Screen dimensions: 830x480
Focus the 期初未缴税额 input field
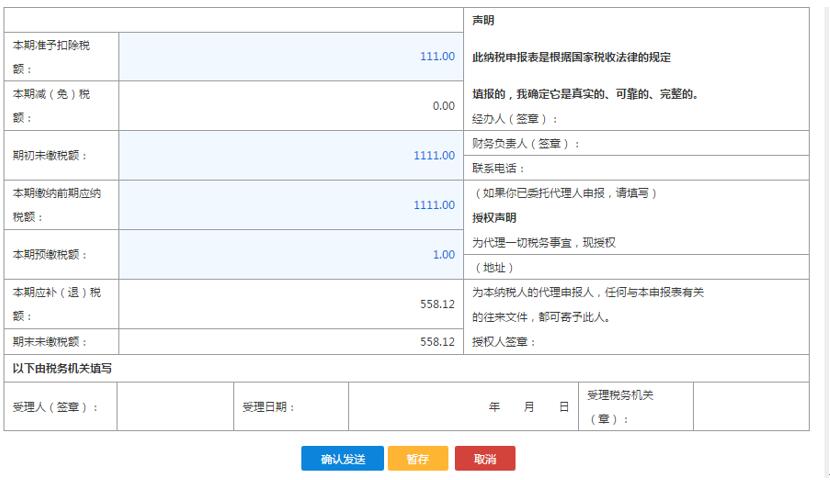(290, 155)
